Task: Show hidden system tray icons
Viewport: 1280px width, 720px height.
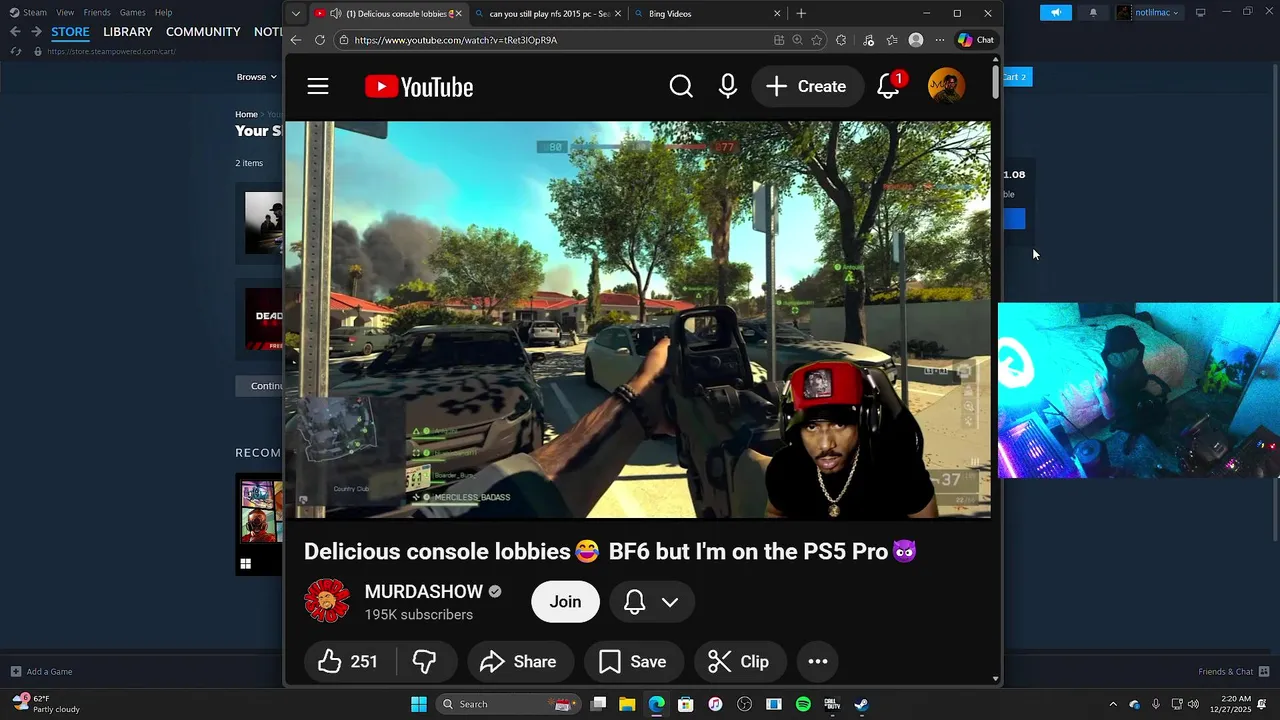Action: [1113, 704]
